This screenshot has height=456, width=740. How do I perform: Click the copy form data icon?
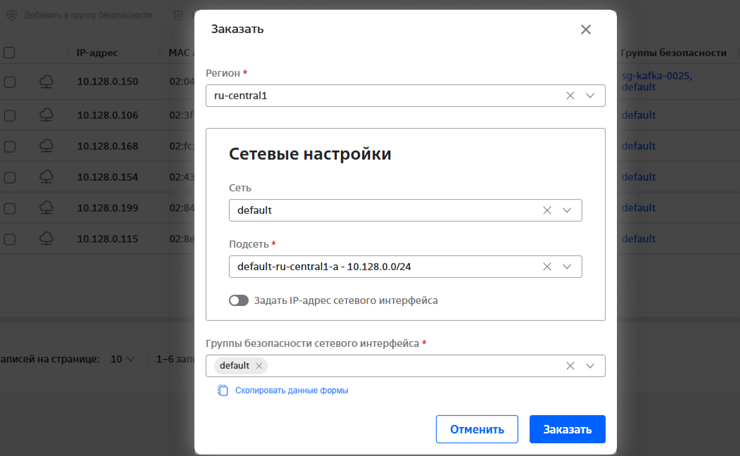[x=223, y=390]
